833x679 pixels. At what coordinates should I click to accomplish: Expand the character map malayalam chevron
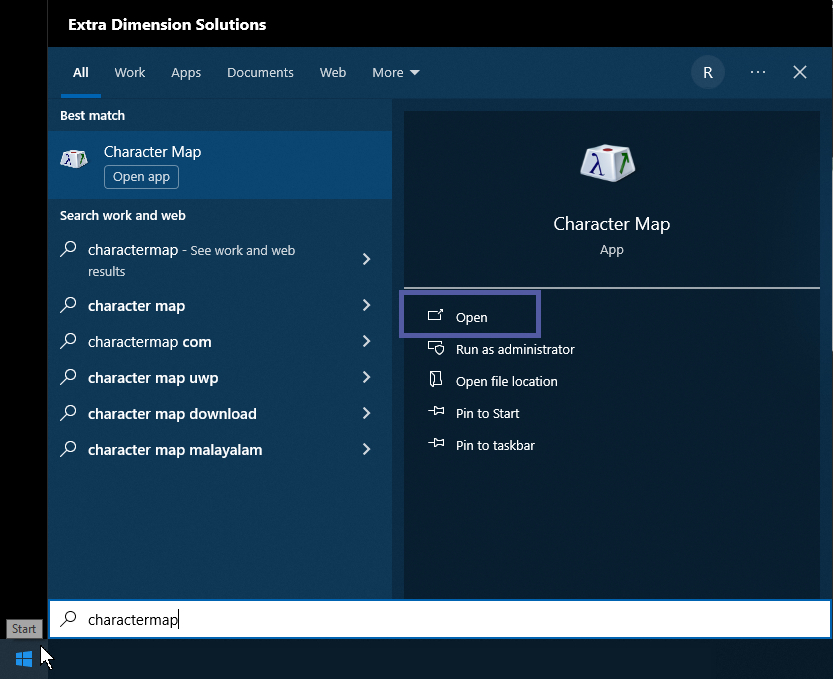366,450
